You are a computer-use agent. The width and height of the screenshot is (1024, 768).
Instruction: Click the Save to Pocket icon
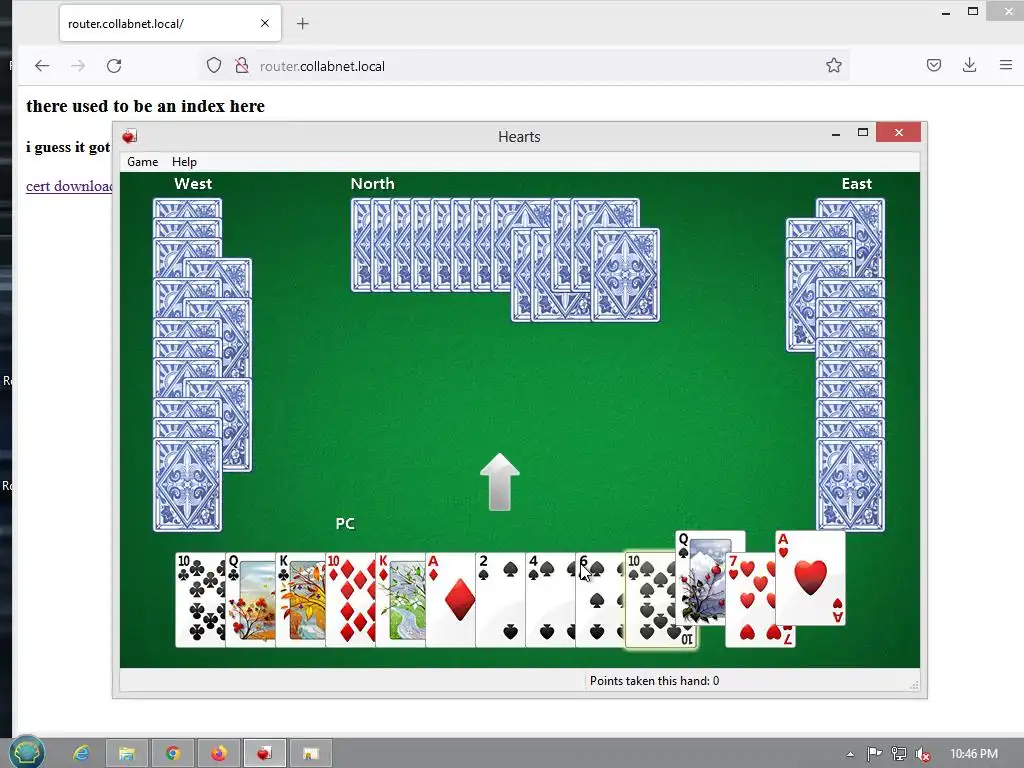point(934,65)
